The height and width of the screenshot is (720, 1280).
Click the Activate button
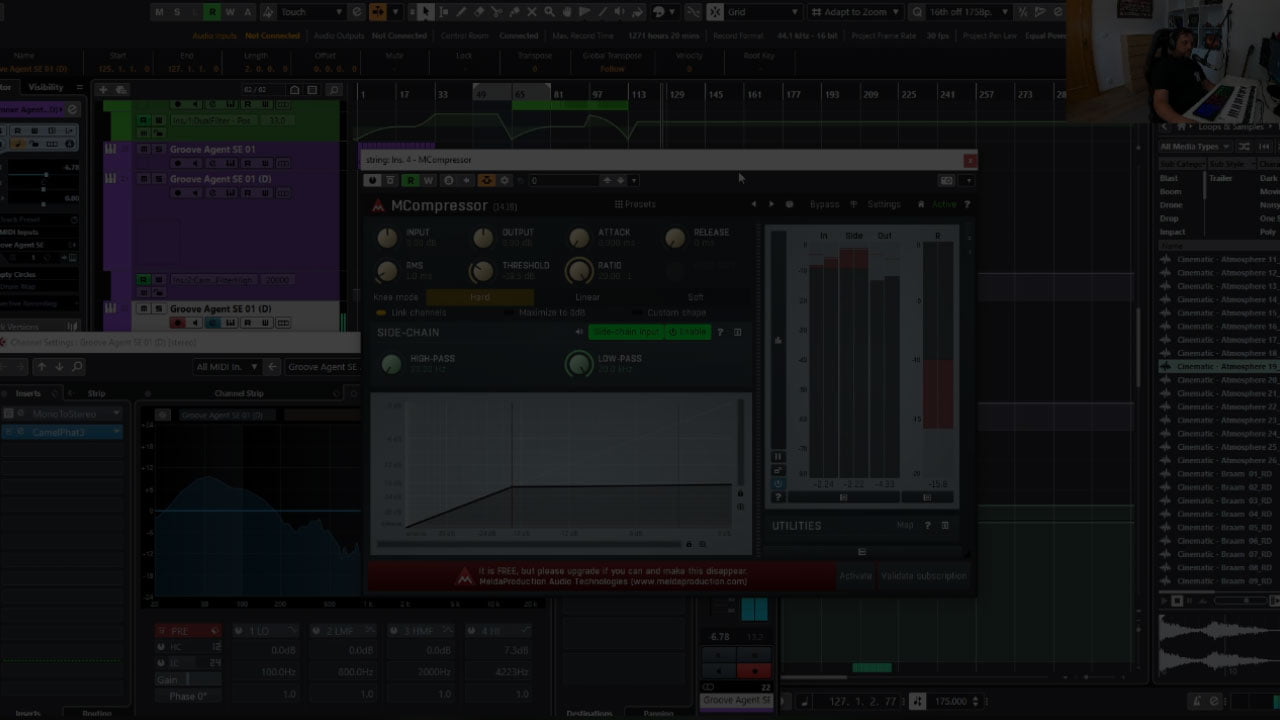[855, 576]
